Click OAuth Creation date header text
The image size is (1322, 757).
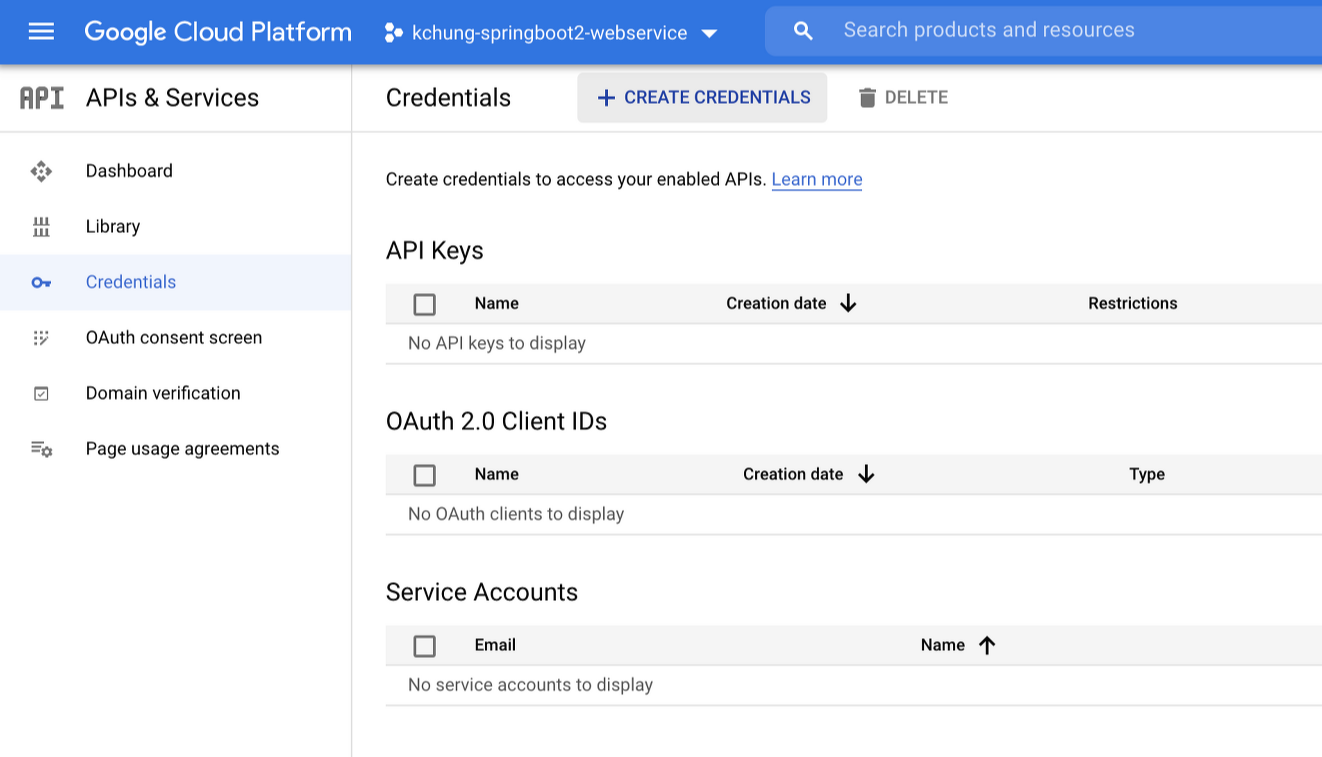tap(793, 474)
